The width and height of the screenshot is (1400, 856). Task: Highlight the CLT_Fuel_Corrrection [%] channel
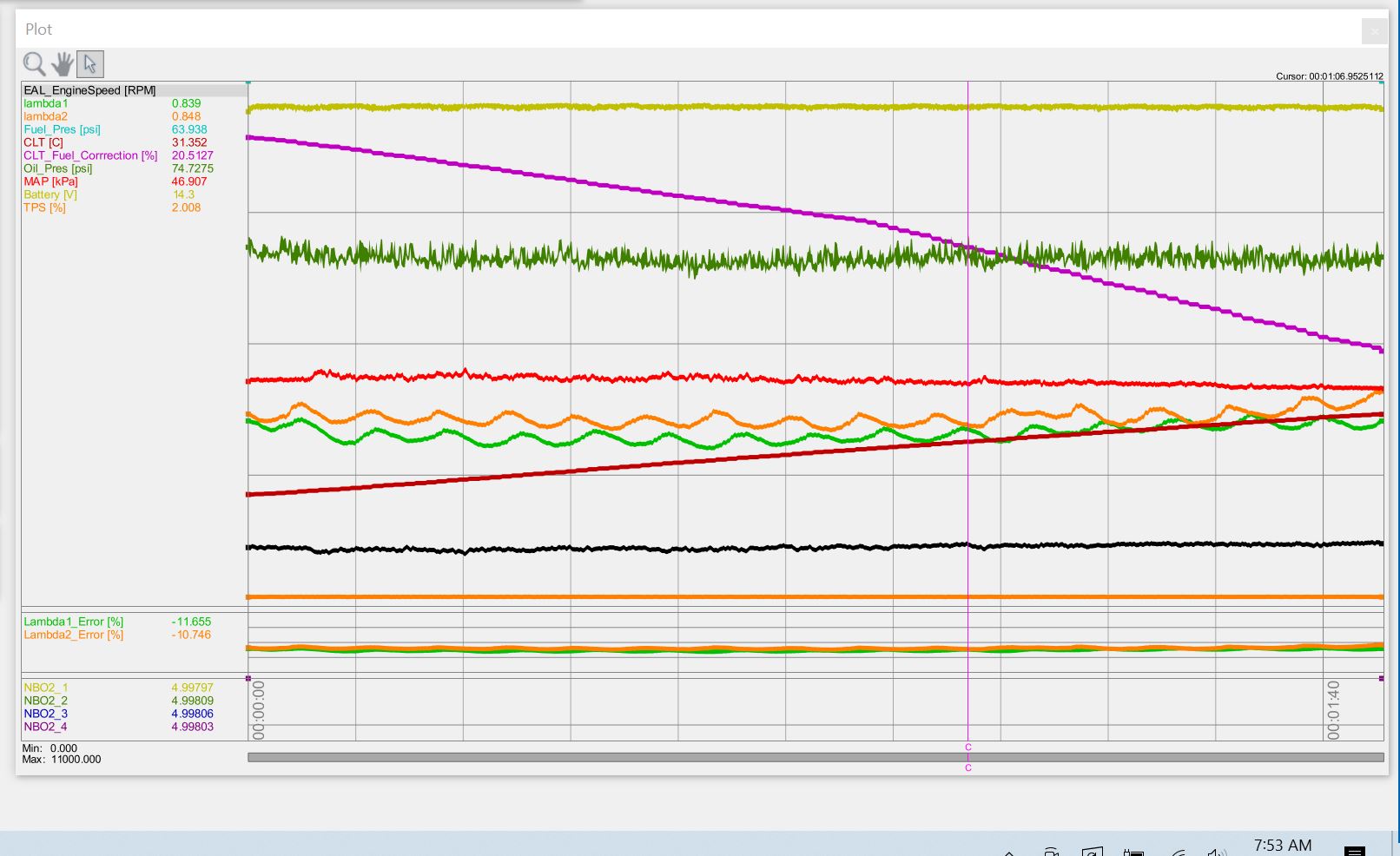pyautogui.click(x=90, y=155)
